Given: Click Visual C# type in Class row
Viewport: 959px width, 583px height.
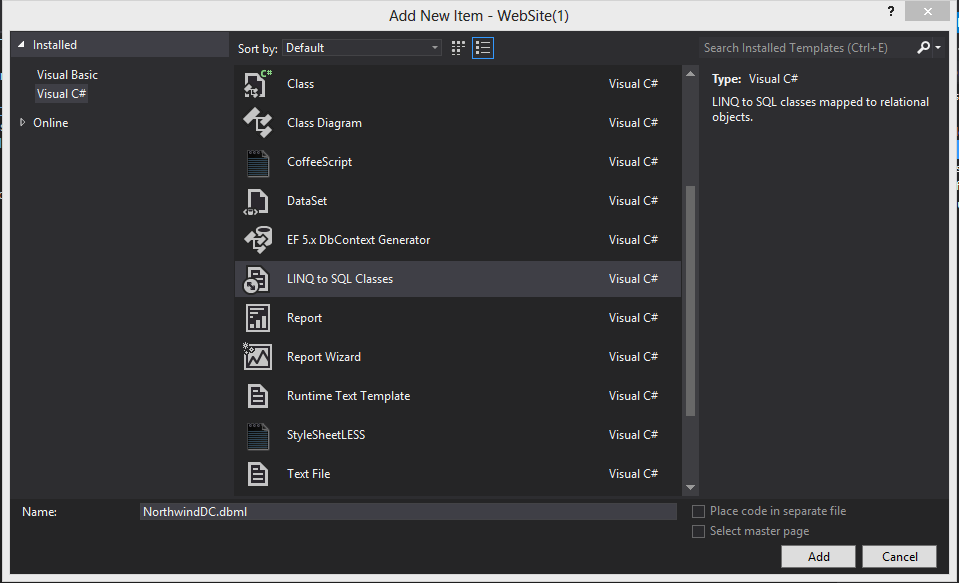Looking at the screenshot, I should coord(633,84).
